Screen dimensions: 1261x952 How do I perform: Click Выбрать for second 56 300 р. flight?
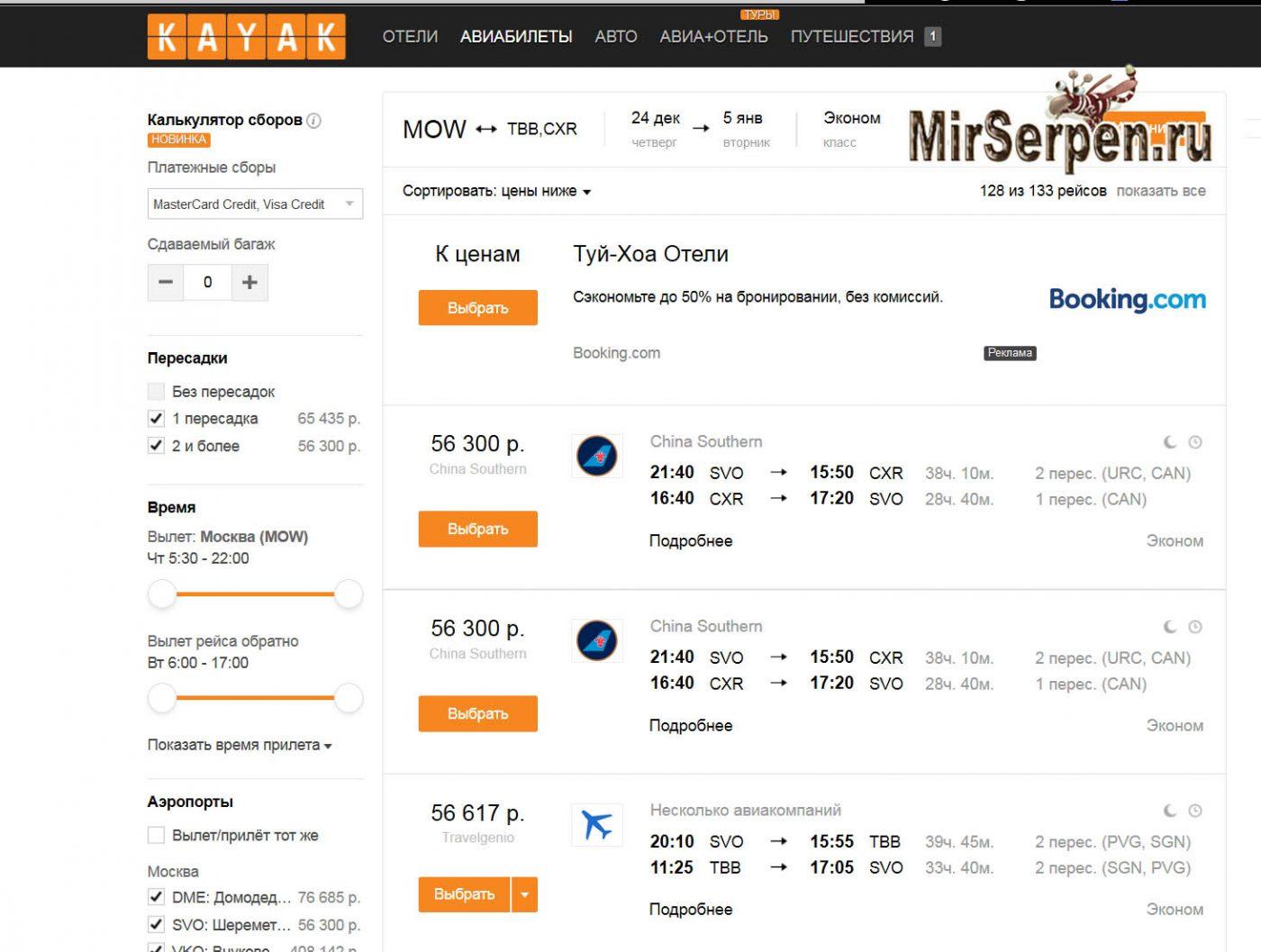point(477,714)
